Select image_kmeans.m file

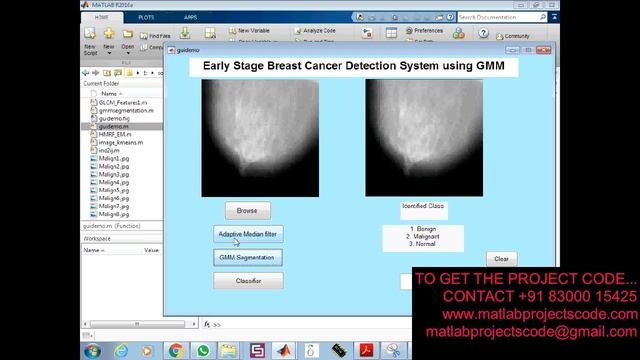pyautogui.click(x=121, y=142)
